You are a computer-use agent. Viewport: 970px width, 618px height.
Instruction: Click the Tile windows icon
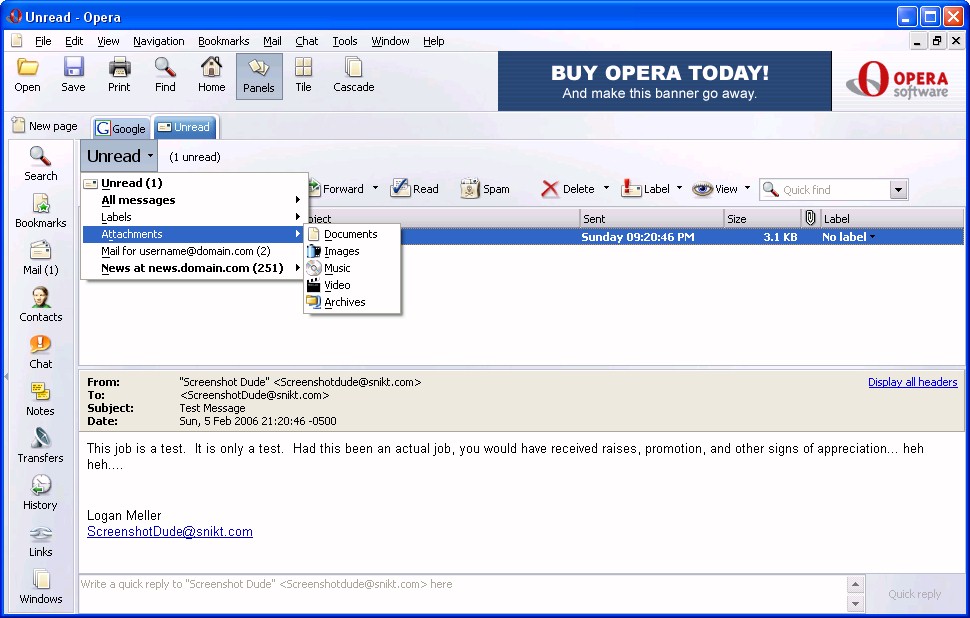coord(303,75)
